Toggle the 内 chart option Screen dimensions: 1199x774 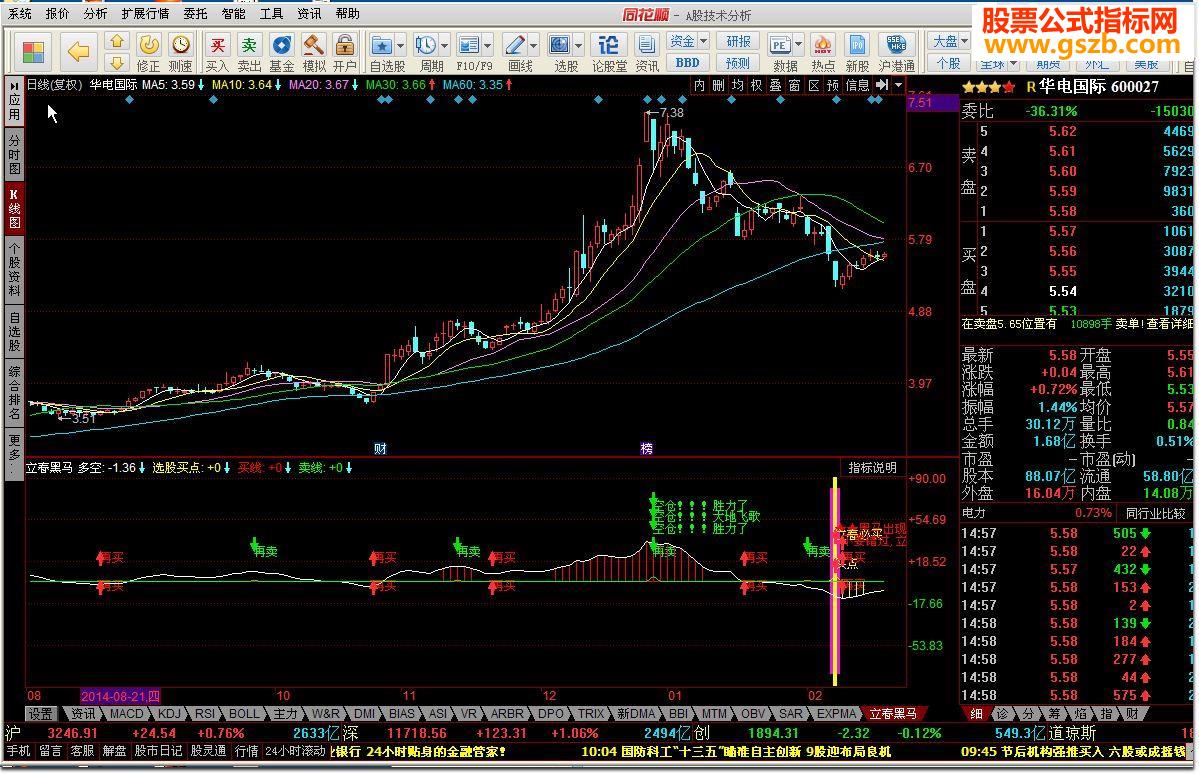click(699, 85)
